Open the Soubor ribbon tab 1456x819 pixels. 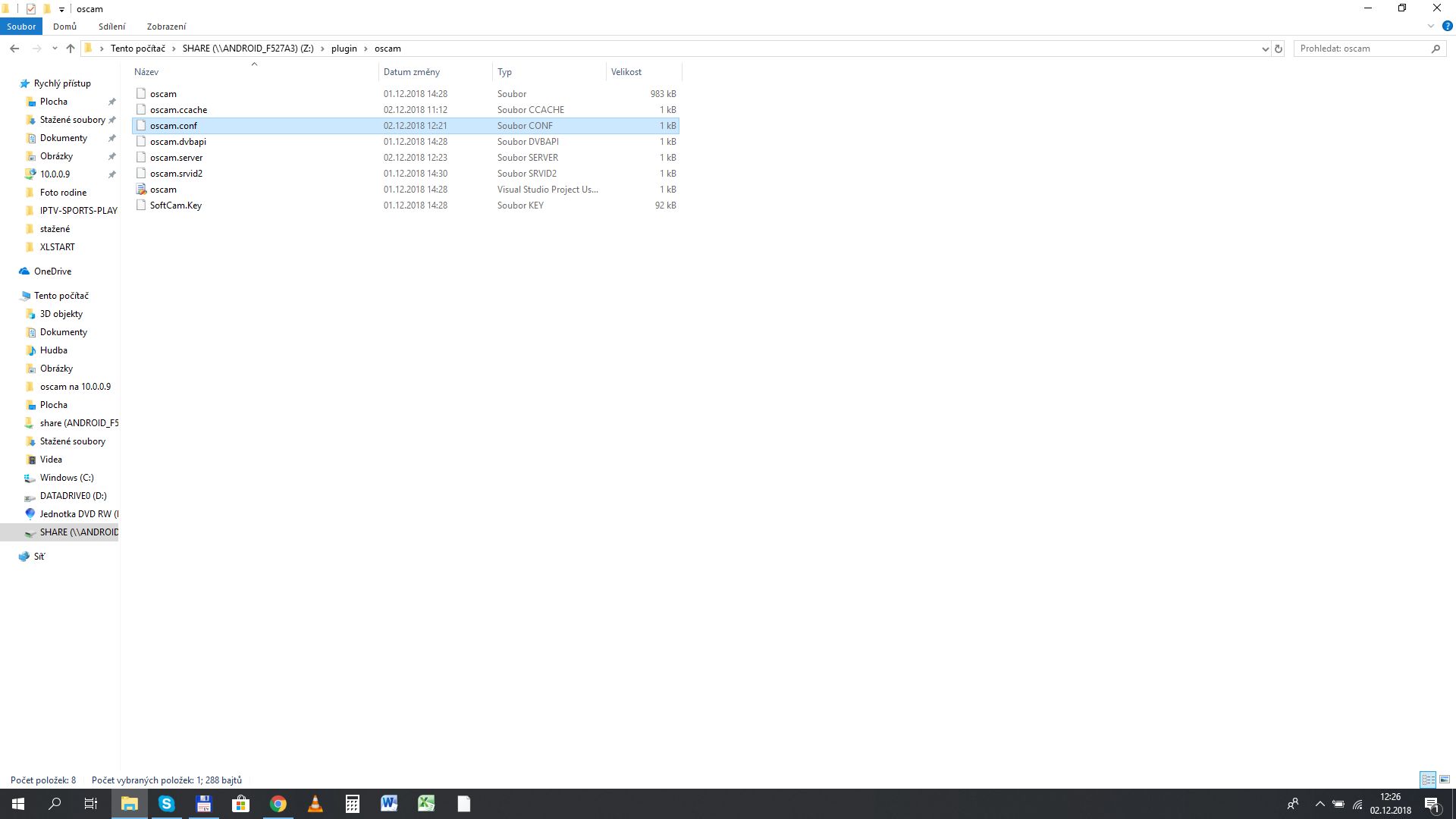[x=21, y=26]
